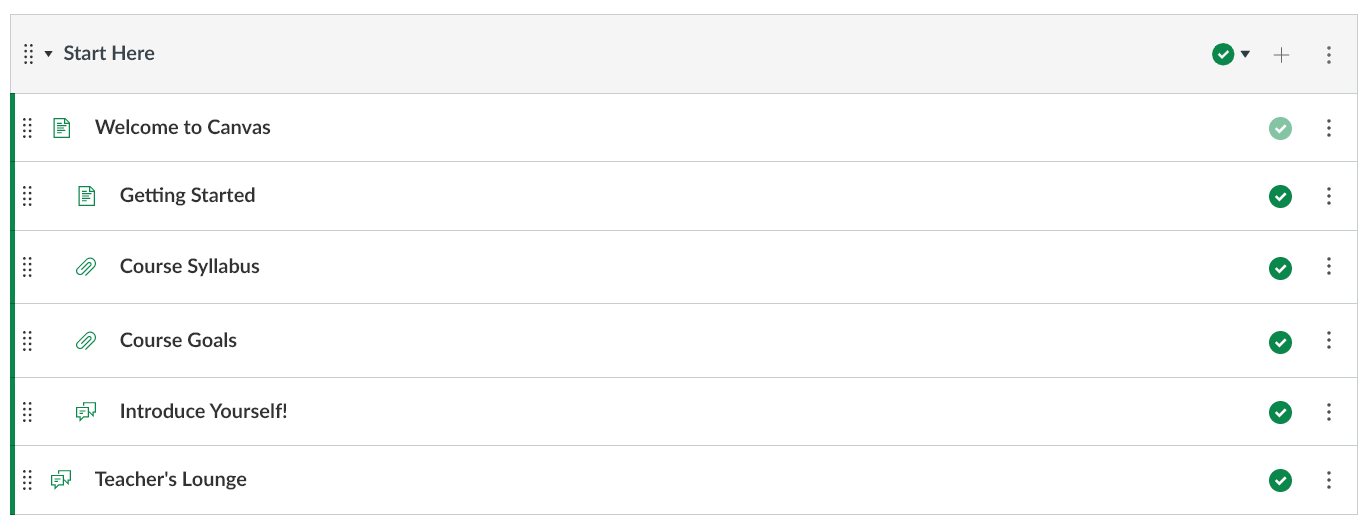Open the Course Syllabus options menu
Image resolution: width=1367 pixels, height=527 pixels.
pyautogui.click(x=1329, y=266)
